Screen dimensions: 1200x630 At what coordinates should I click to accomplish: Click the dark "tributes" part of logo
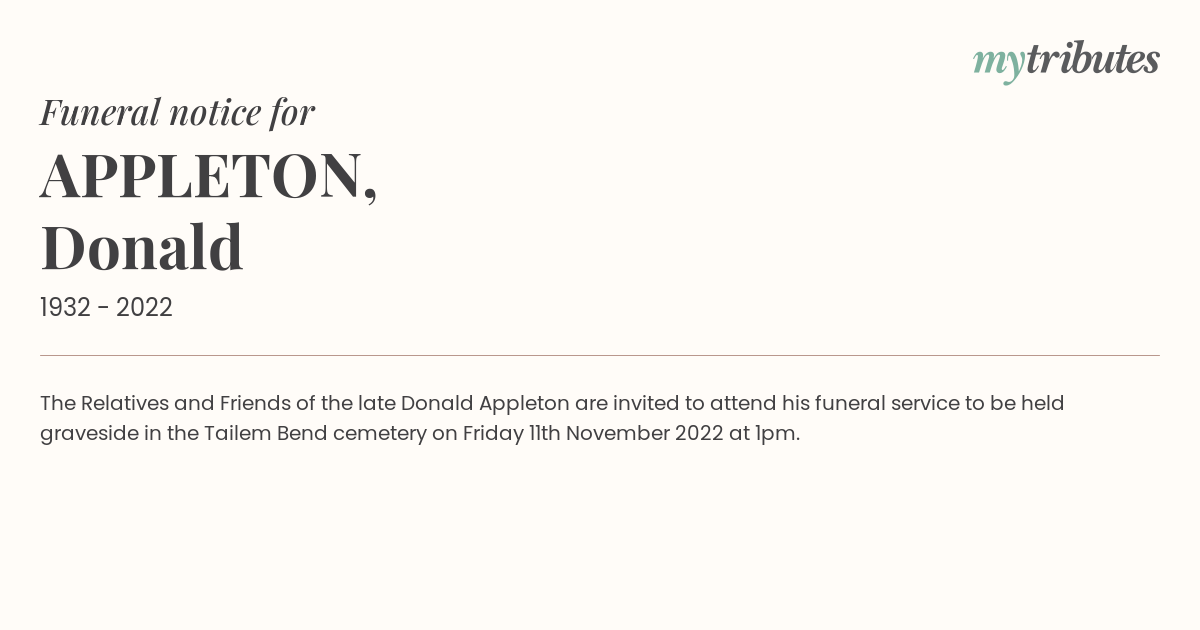(x=1093, y=58)
